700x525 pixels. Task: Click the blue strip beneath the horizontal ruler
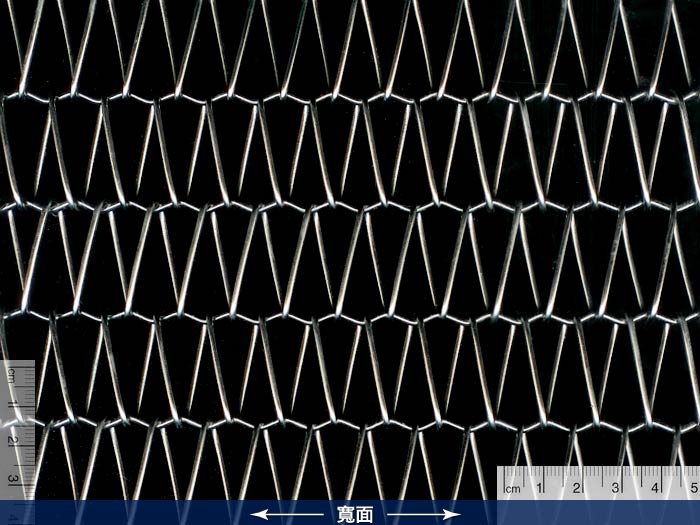[x=598, y=513]
